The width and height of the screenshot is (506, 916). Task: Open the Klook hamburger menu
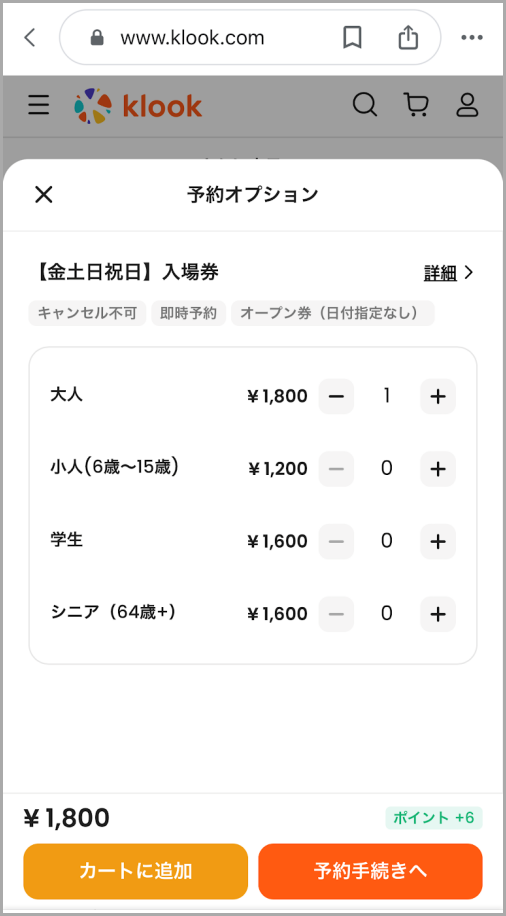click(x=39, y=106)
